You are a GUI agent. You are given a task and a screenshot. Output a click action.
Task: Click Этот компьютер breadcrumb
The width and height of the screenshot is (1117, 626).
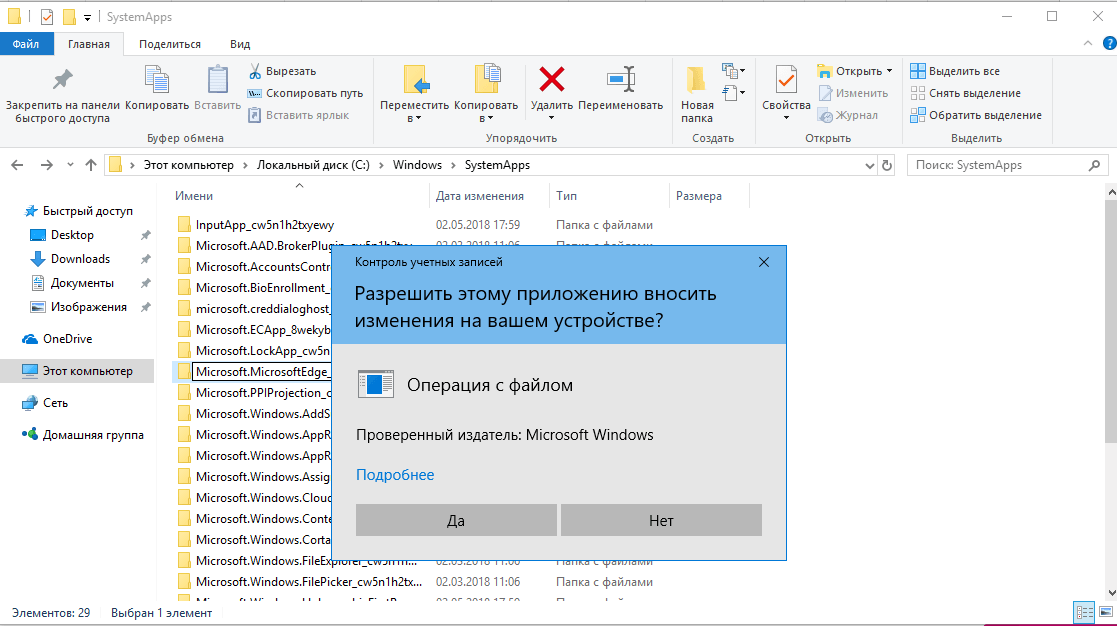[188, 165]
